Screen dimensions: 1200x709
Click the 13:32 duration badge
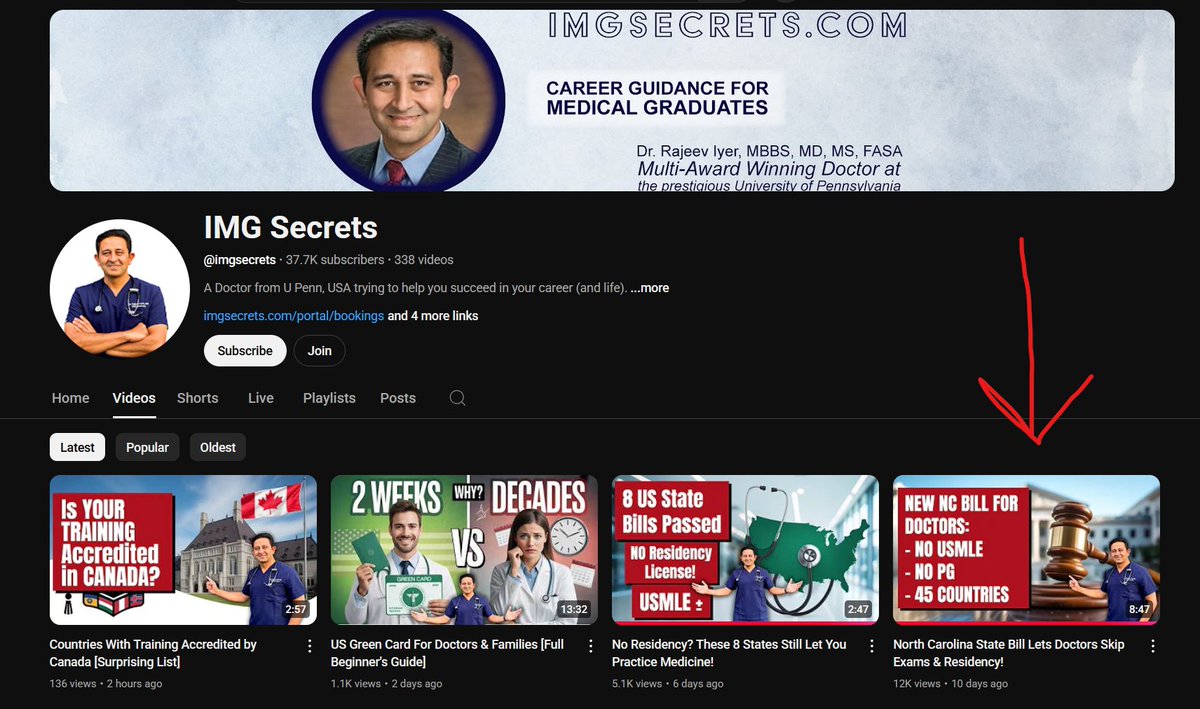574,609
